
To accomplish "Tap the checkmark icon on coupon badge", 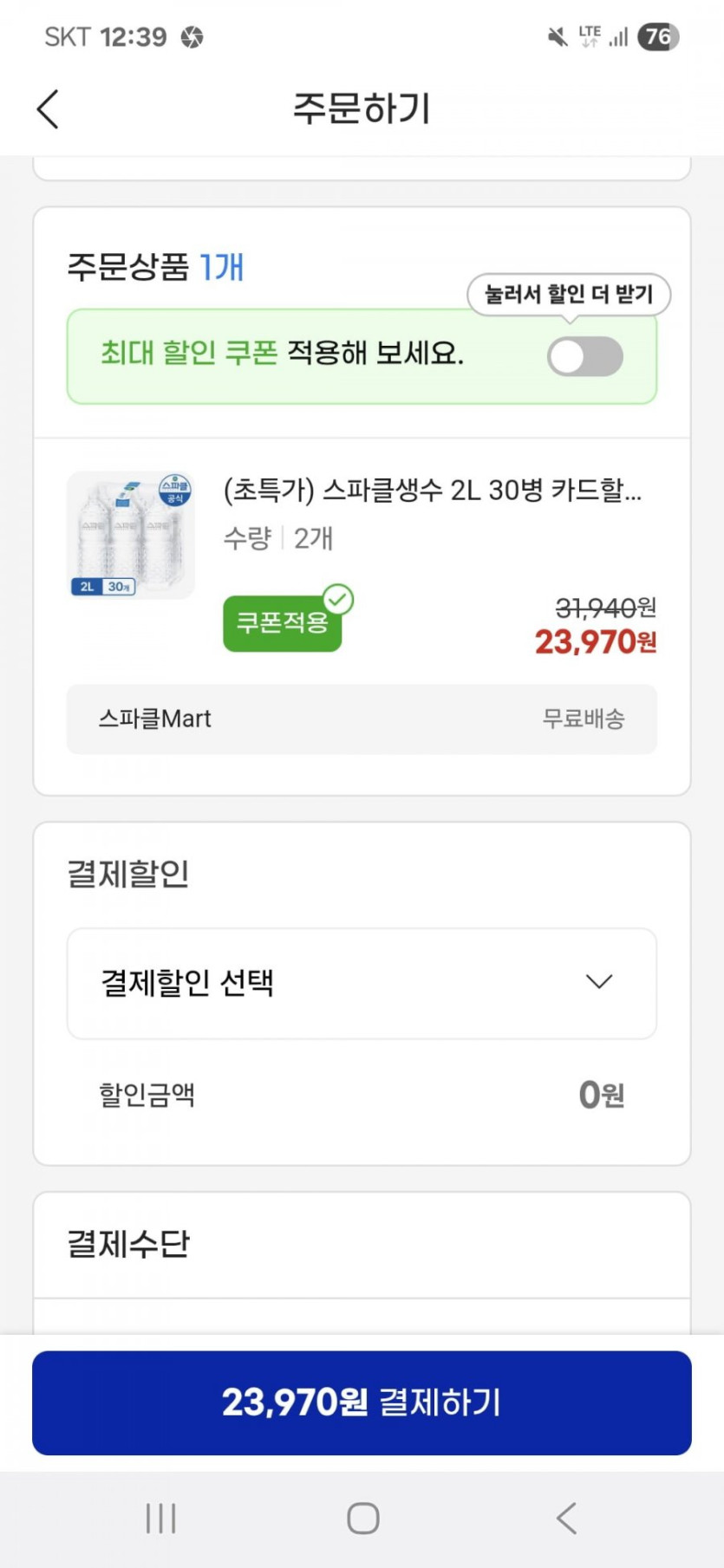I will [338, 599].
